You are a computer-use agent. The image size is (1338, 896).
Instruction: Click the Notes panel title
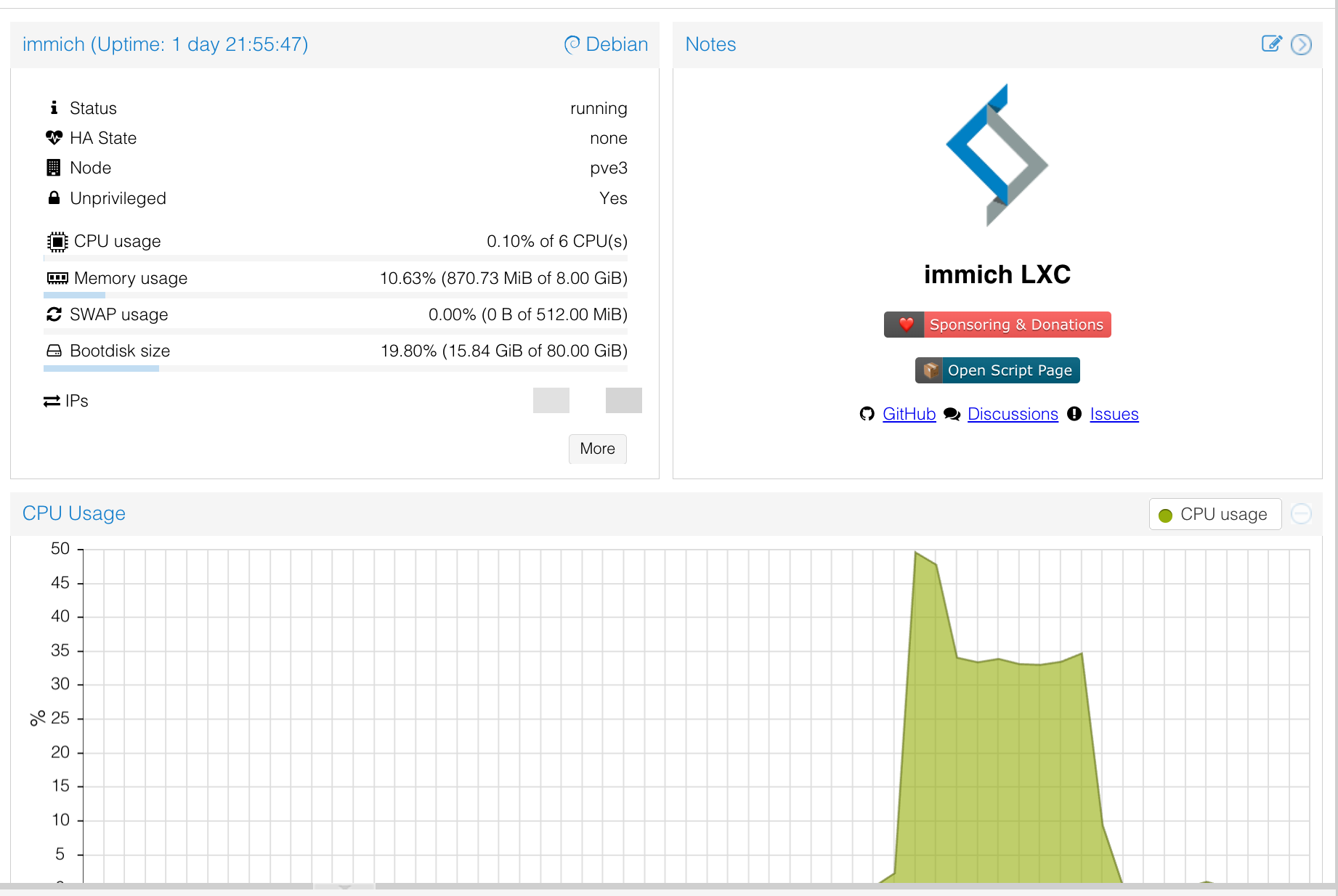point(710,44)
